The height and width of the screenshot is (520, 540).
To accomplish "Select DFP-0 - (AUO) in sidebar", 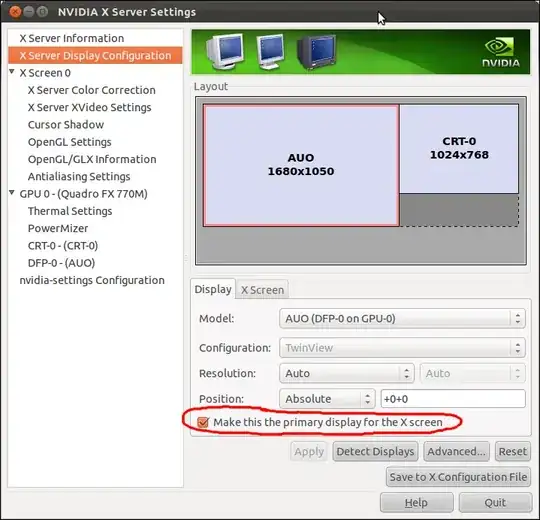I will coord(61,263).
